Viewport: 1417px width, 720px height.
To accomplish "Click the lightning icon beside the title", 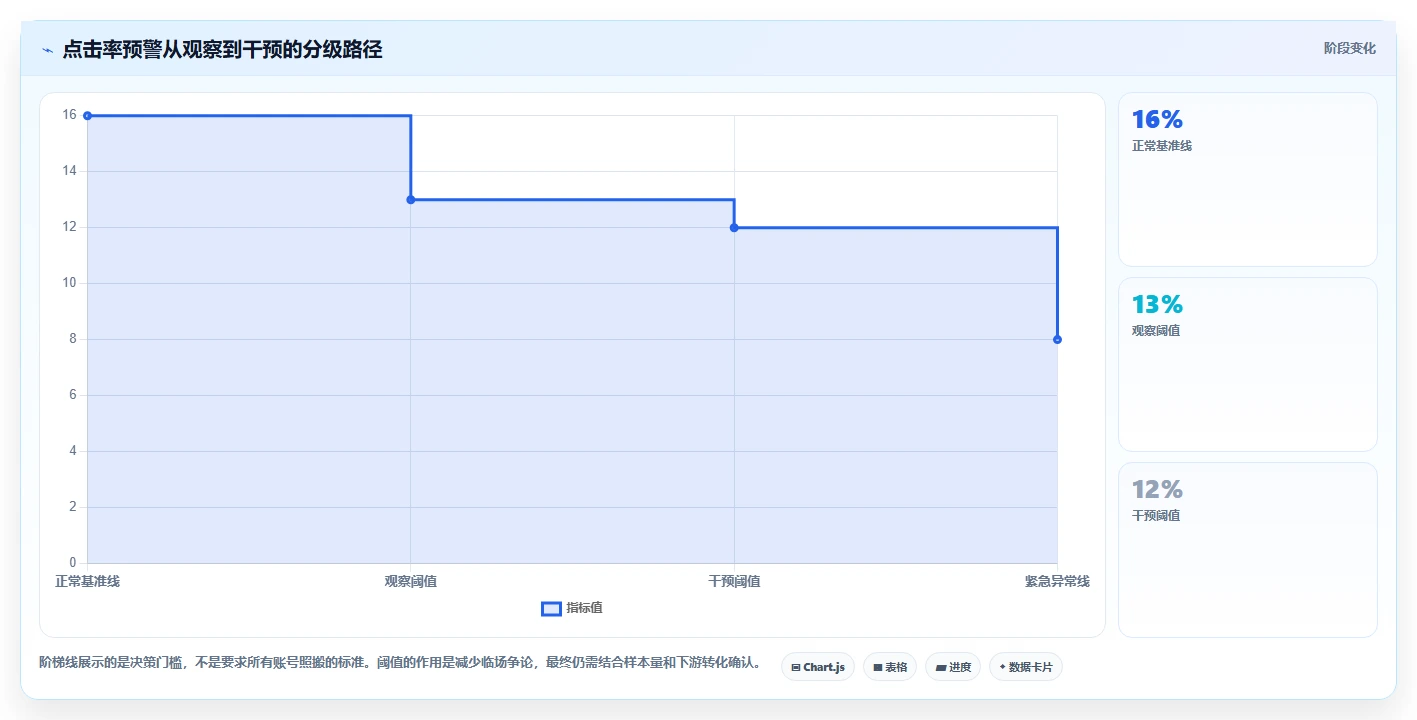I will pyautogui.click(x=47, y=50).
